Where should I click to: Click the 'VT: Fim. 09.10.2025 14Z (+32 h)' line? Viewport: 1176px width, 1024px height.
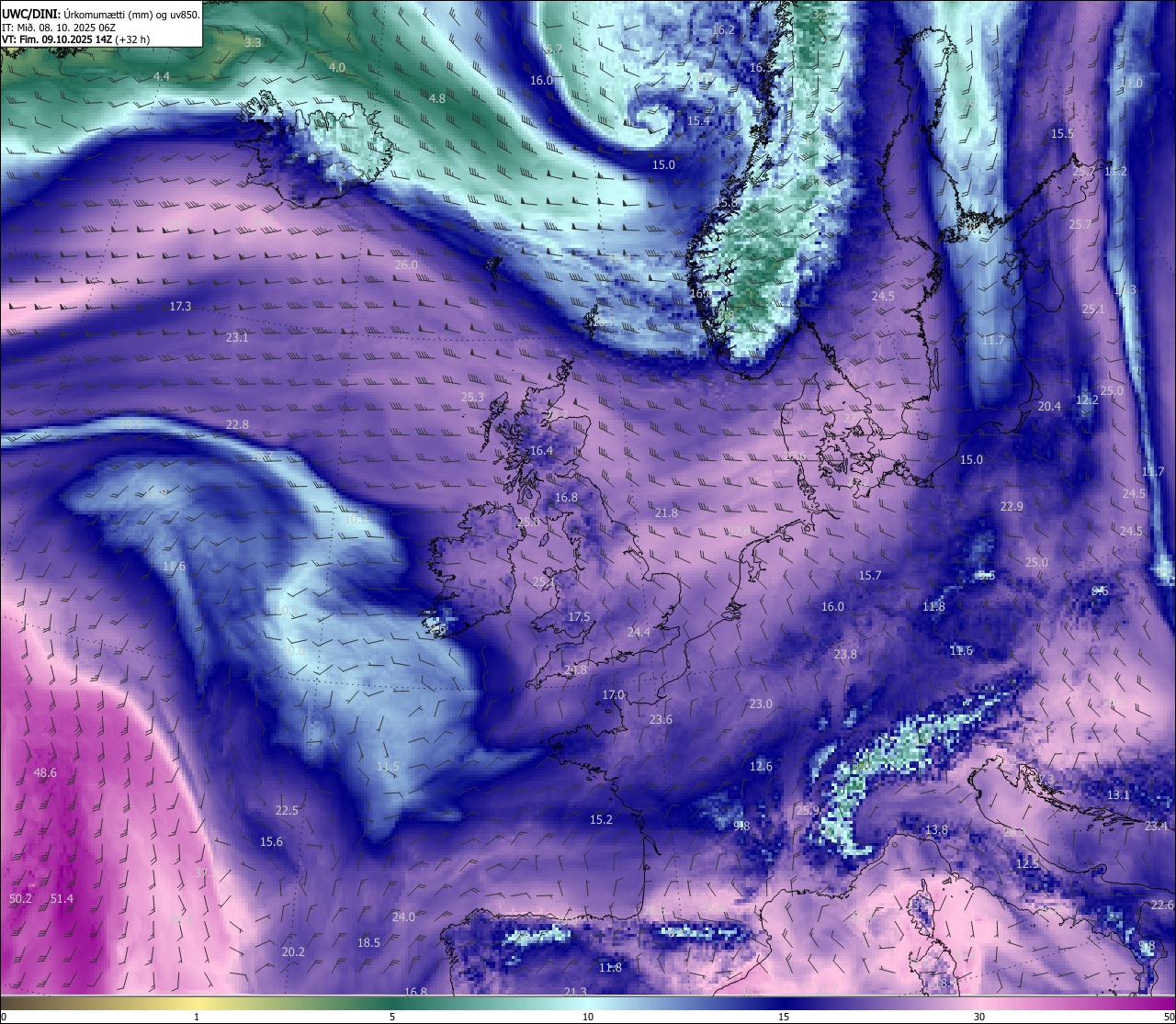coord(75,39)
